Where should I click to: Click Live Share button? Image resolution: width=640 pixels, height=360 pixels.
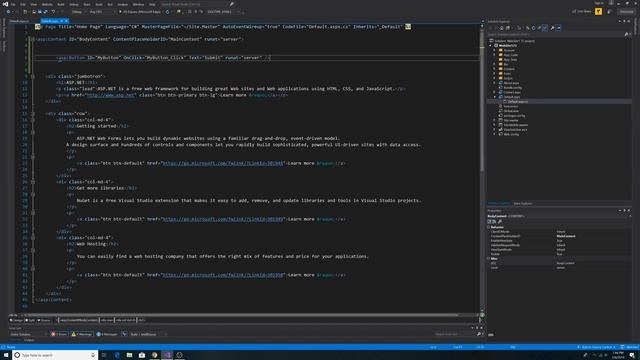pyautogui.click(x=582, y=11)
